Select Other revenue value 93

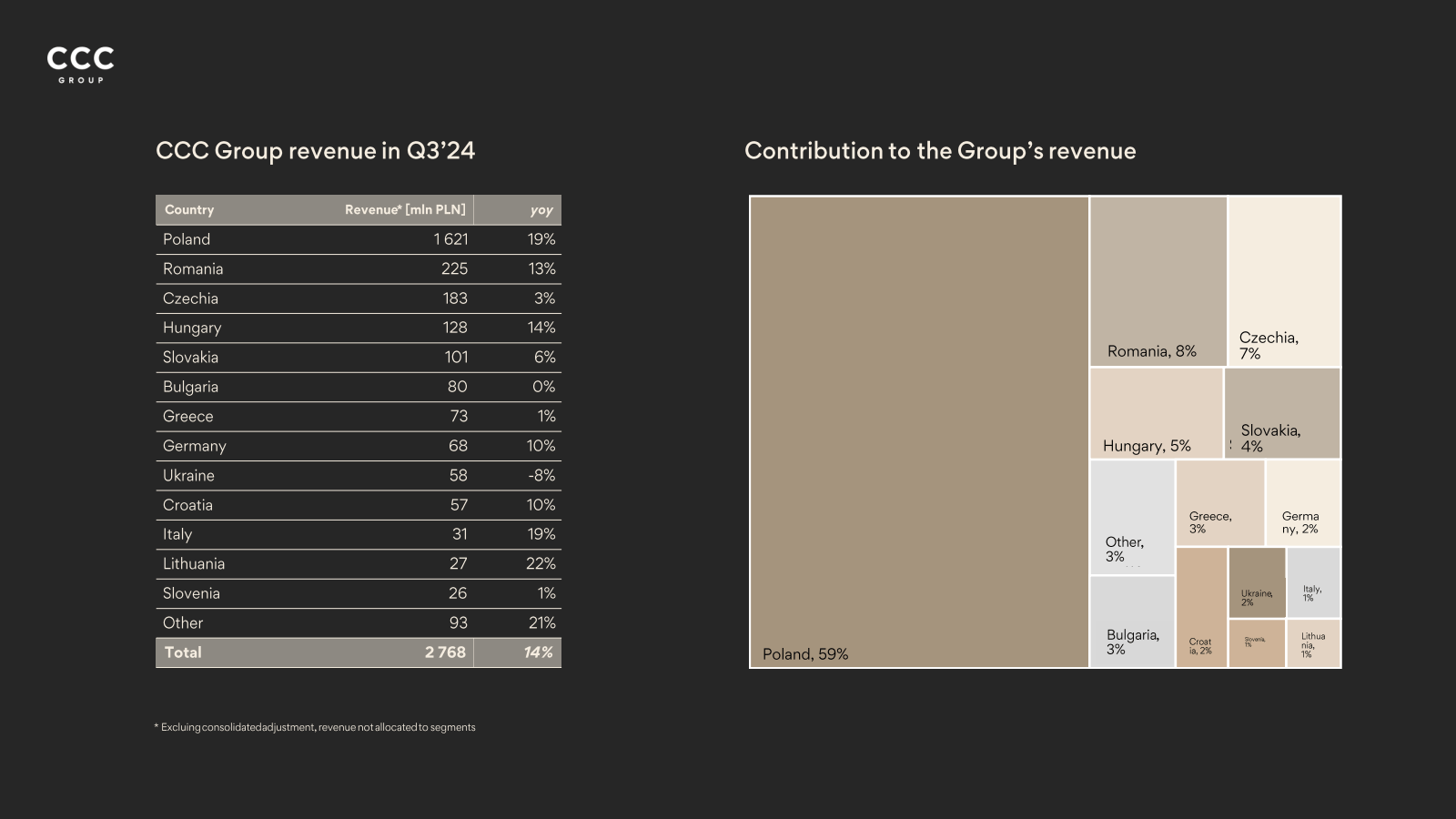pos(459,623)
